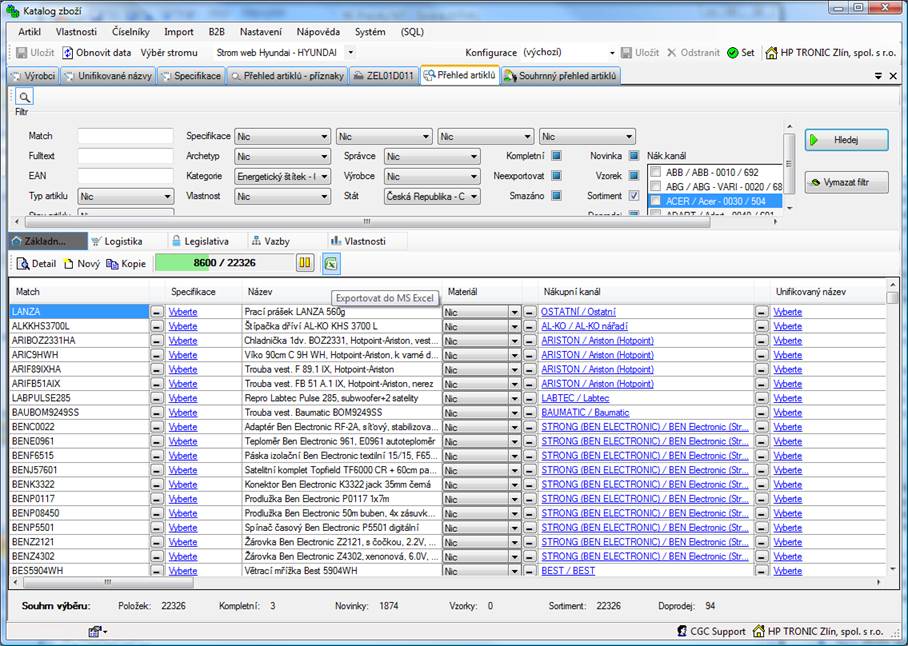Check the ABB / ABB - 0010 channel checkbox
The height and width of the screenshot is (646, 908).
coord(656,172)
